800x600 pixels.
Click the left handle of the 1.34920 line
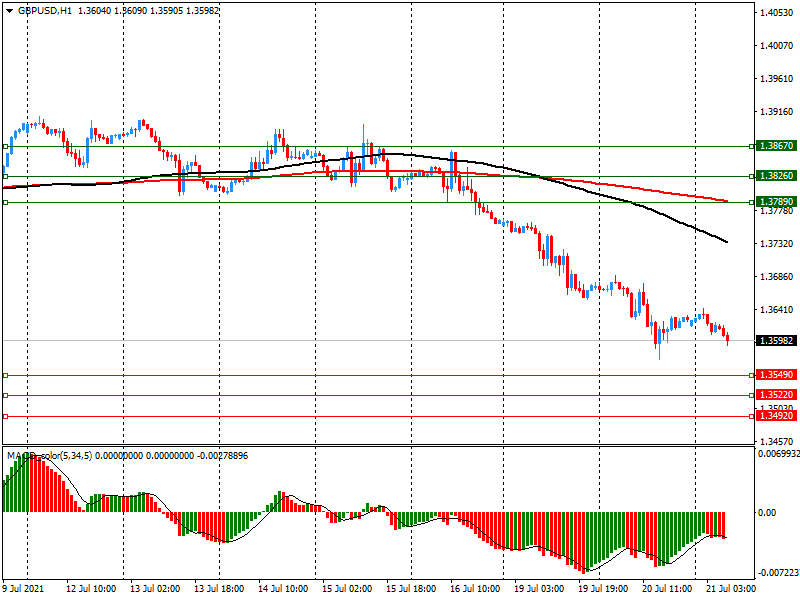point(6,416)
